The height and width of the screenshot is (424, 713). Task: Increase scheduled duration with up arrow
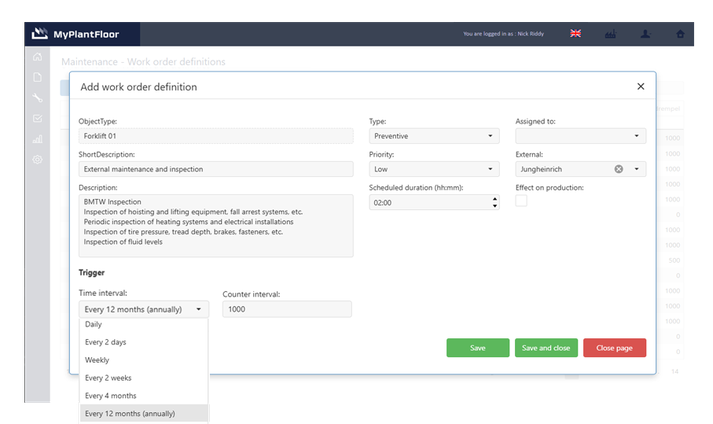494,199
